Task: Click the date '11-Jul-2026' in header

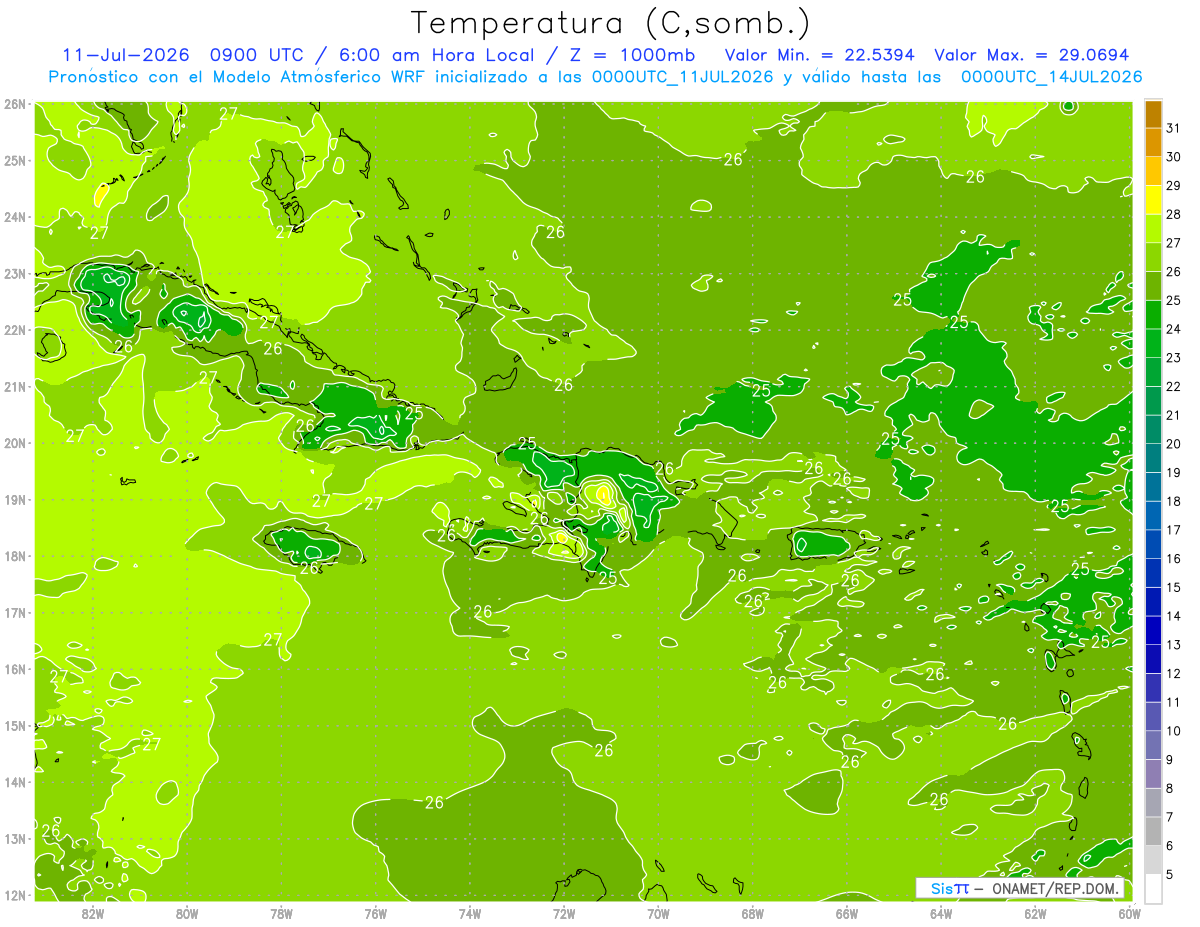Action: click(x=124, y=55)
